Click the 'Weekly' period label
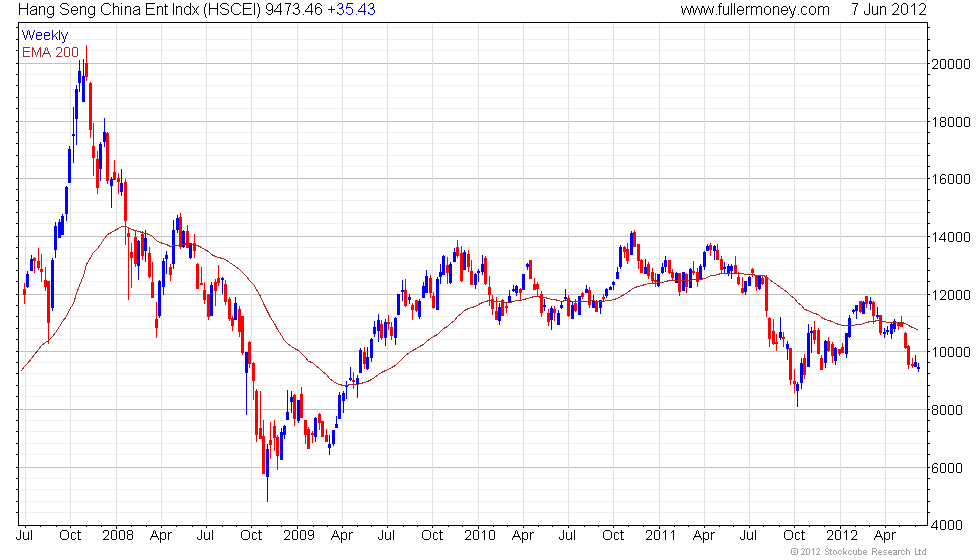The height and width of the screenshot is (560, 980). [44, 36]
